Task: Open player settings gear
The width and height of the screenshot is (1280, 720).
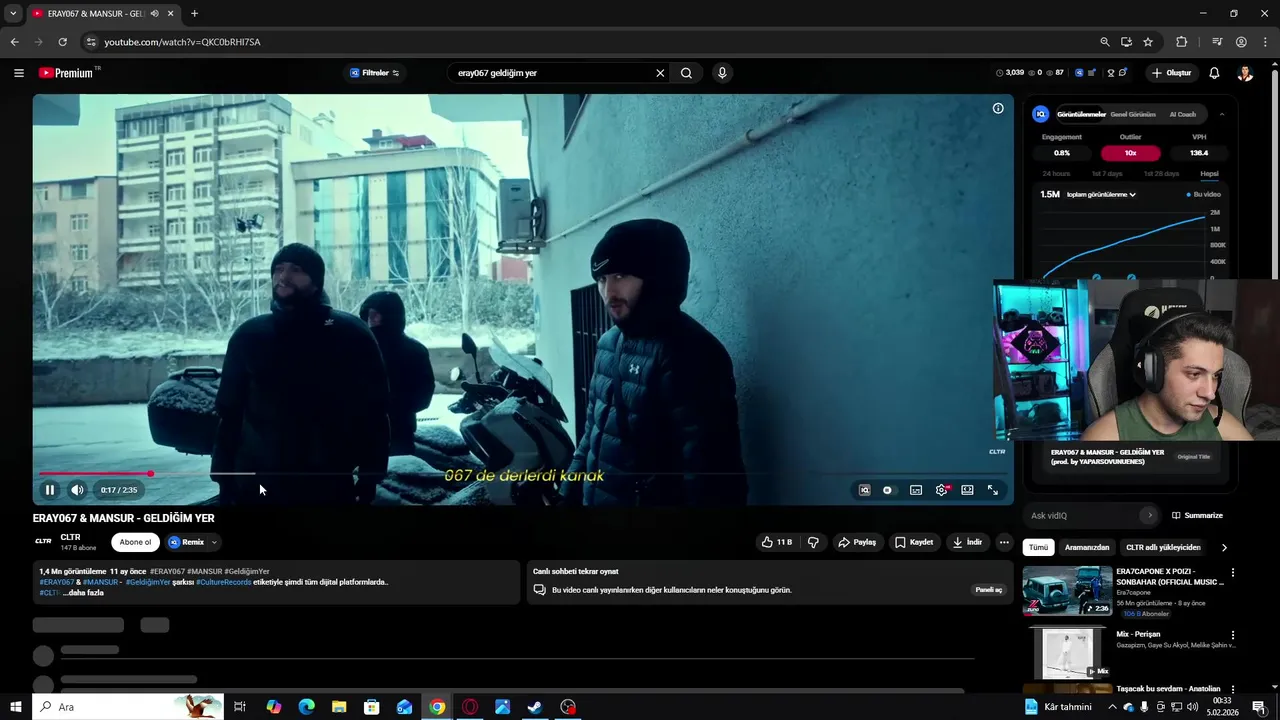Action: pyautogui.click(x=942, y=490)
